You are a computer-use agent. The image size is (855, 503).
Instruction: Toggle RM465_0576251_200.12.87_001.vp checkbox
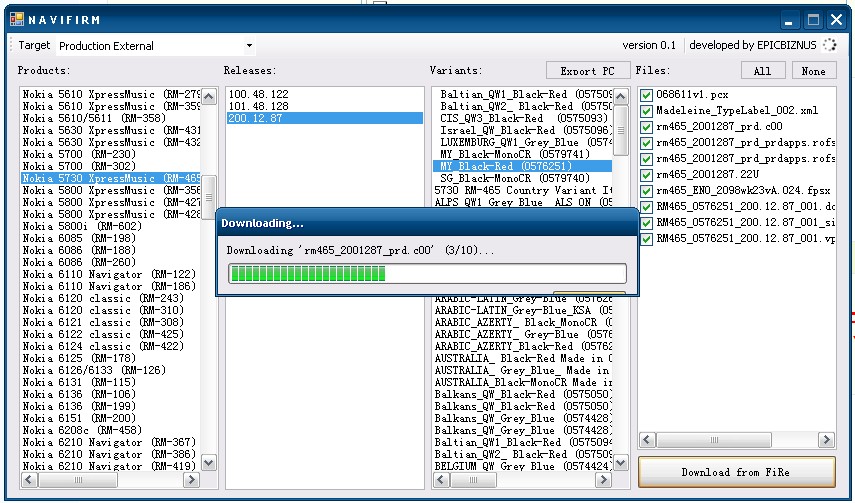647,239
